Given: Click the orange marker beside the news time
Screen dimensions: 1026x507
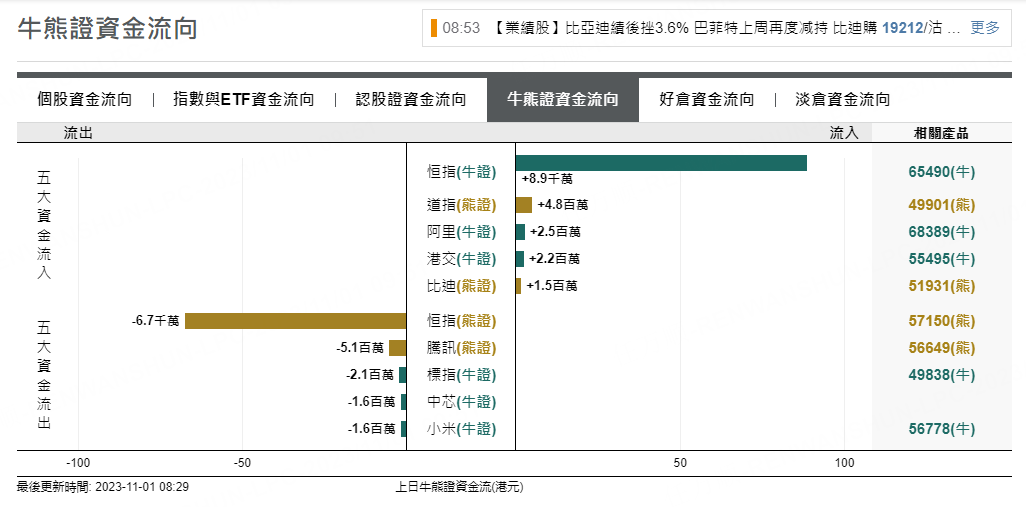Looking at the screenshot, I should tap(434, 28).
